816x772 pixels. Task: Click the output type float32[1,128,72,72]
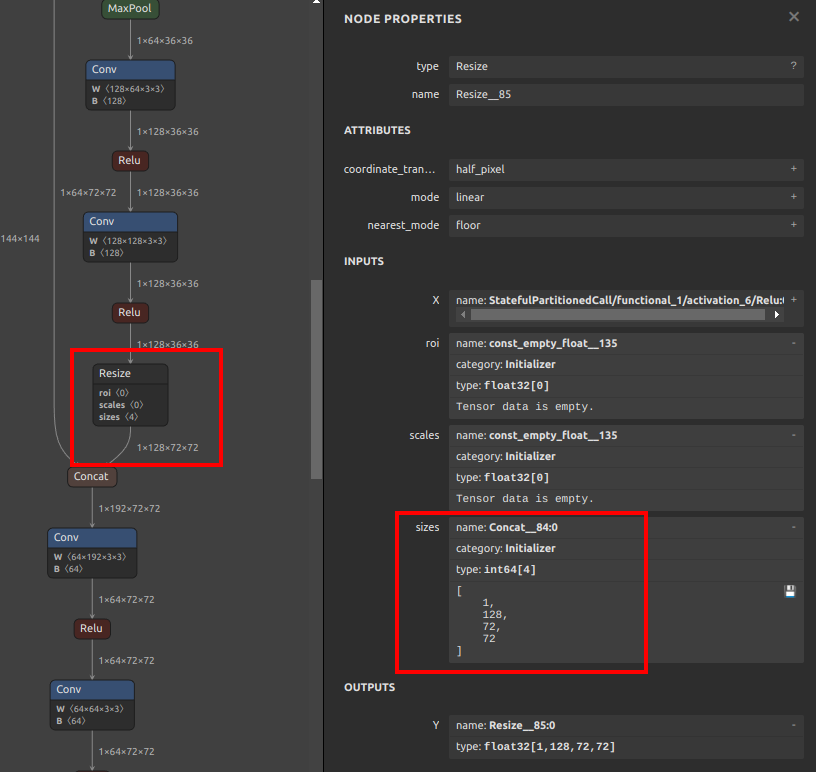550,746
